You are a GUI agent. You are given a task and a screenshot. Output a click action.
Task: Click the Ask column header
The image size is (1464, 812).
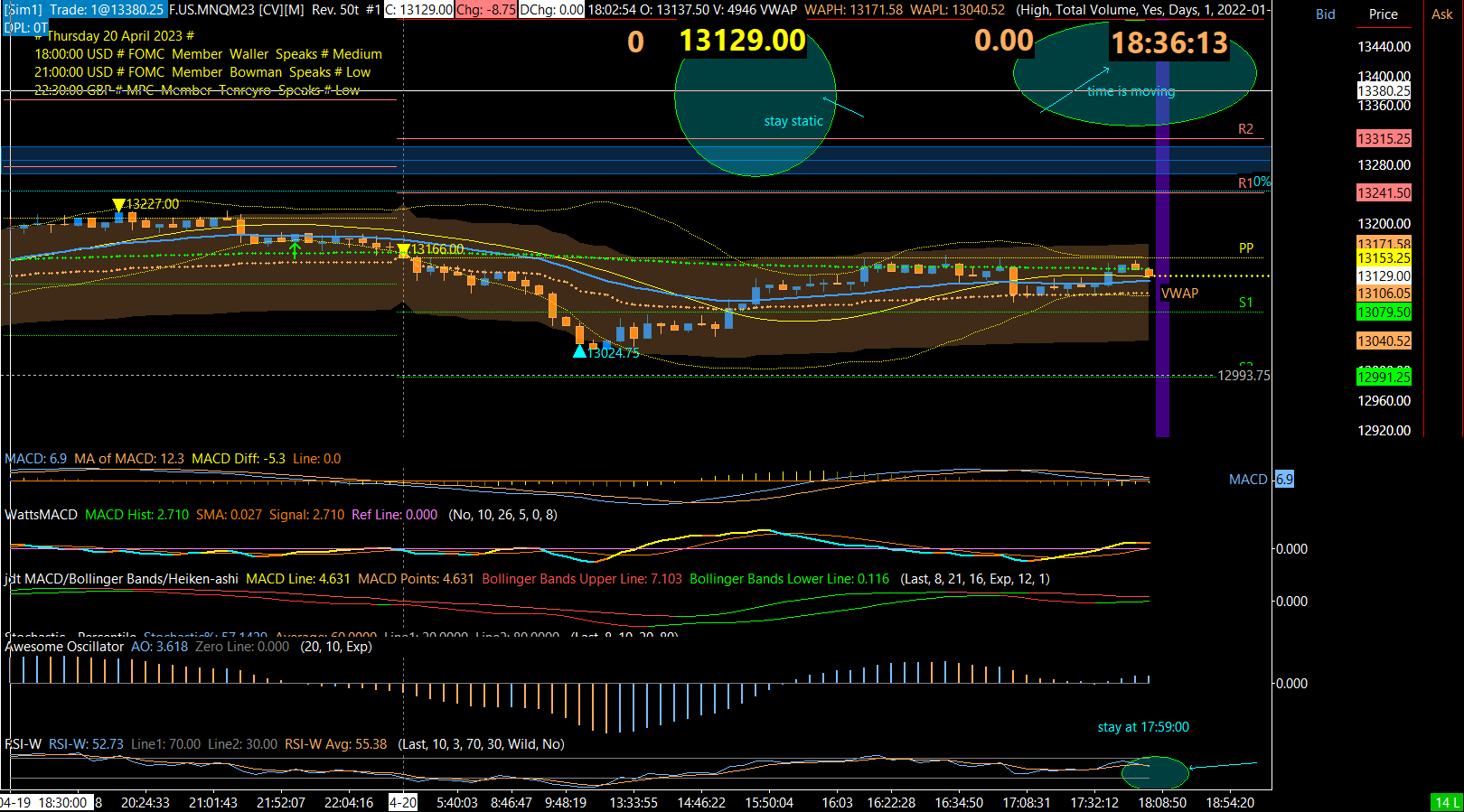click(x=1441, y=14)
